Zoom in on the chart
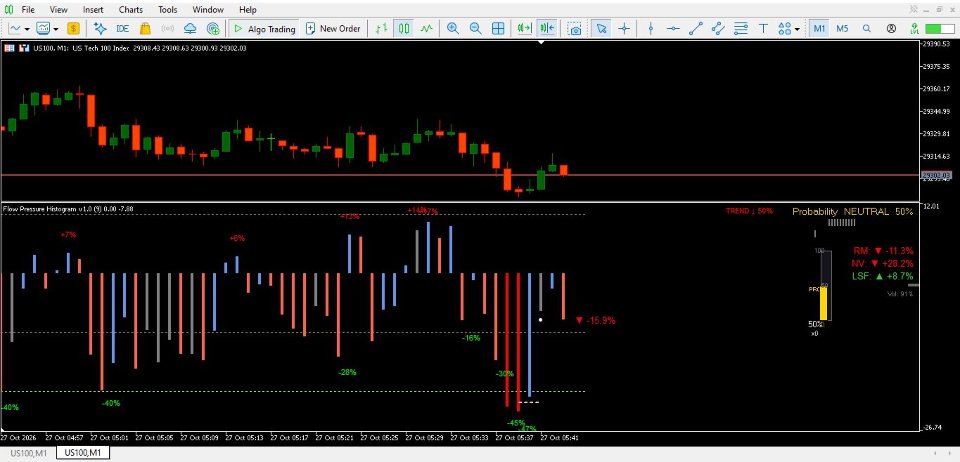Viewport: 960px width, 462px height. click(453, 28)
